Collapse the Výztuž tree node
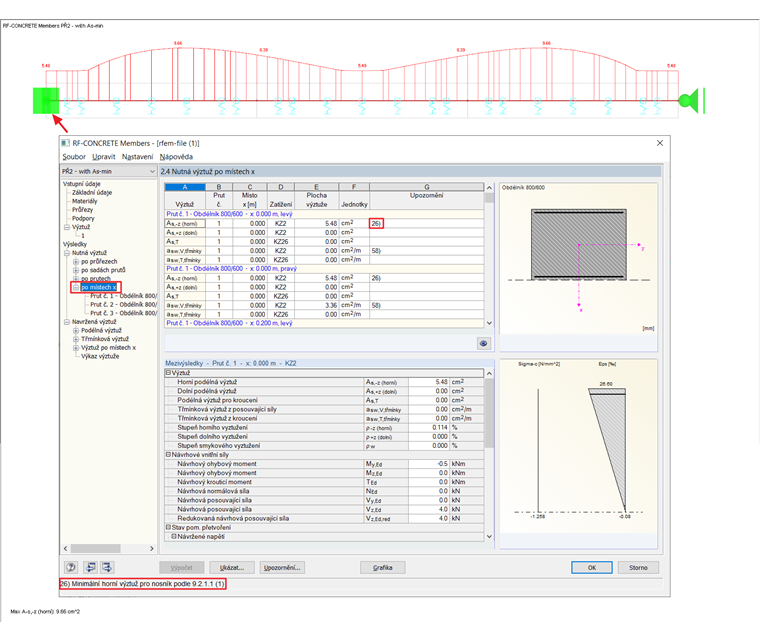 (x=67, y=227)
